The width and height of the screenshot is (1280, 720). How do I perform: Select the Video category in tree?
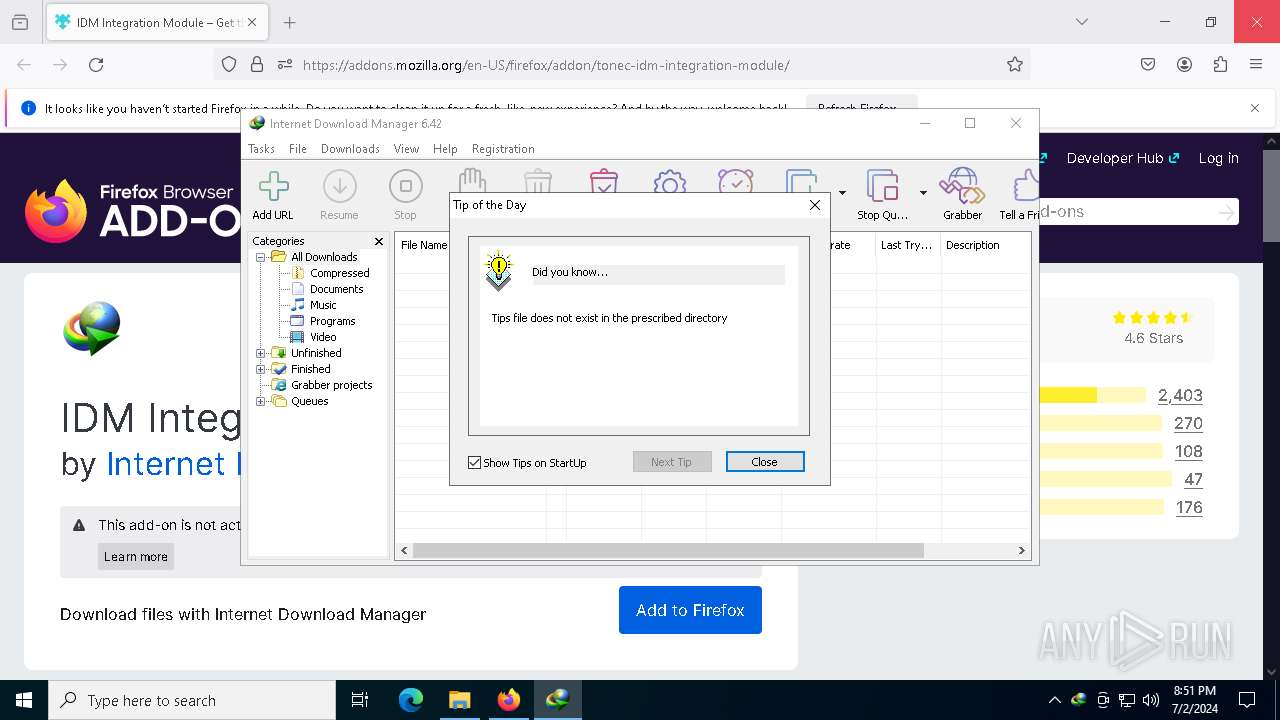(x=323, y=337)
